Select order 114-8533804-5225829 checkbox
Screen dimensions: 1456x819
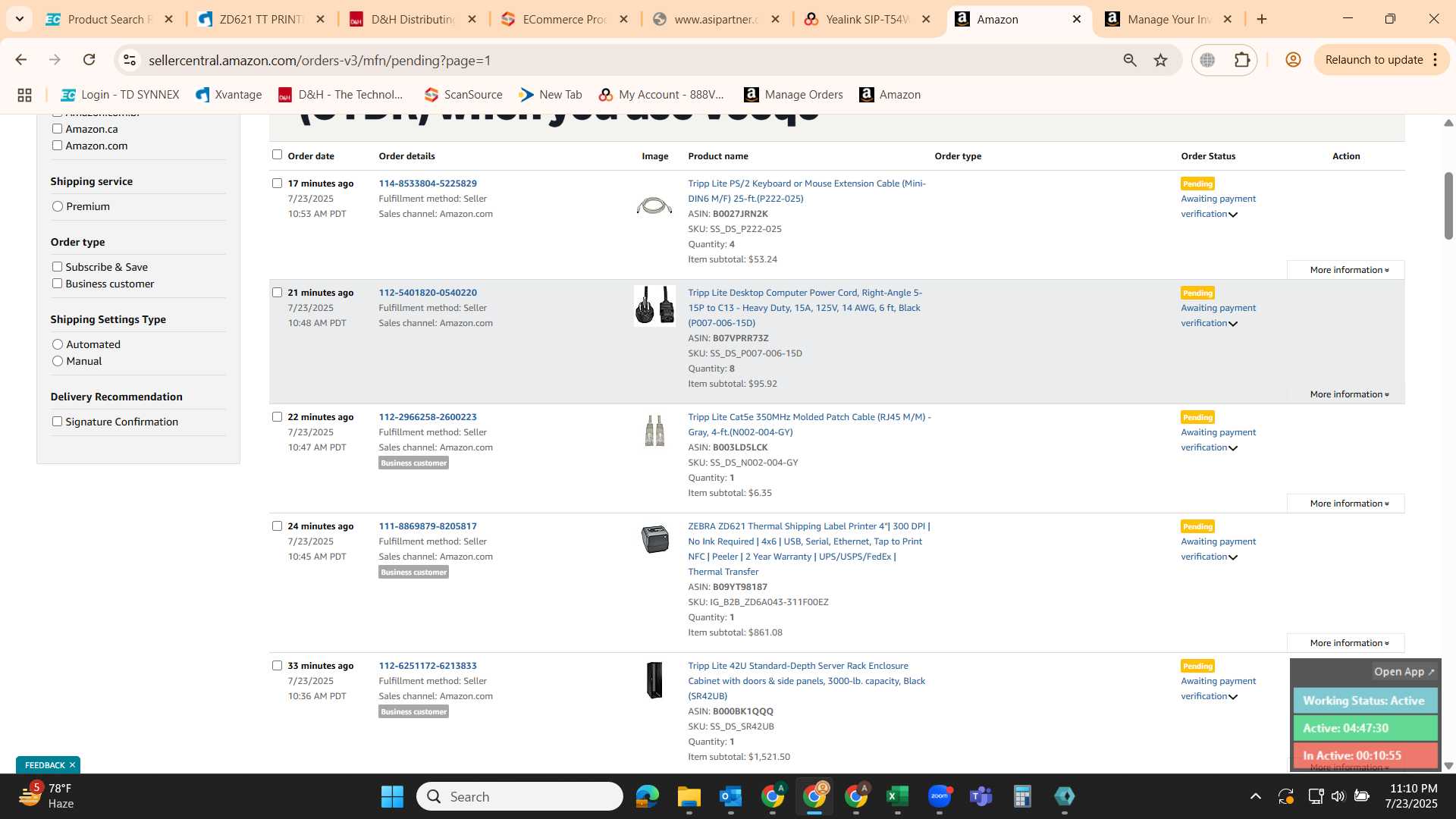point(277,184)
